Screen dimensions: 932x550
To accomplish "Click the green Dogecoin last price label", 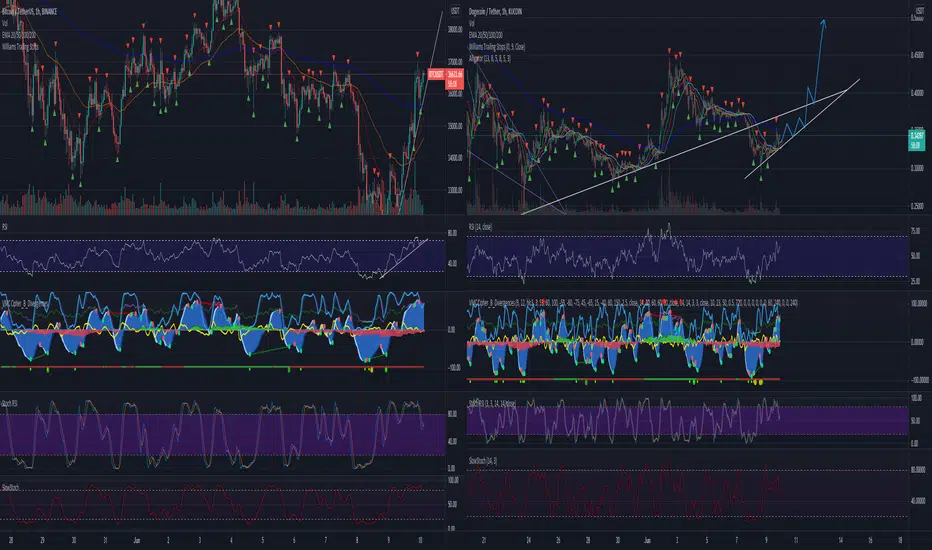I will pyautogui.click(x=917, y=140).
